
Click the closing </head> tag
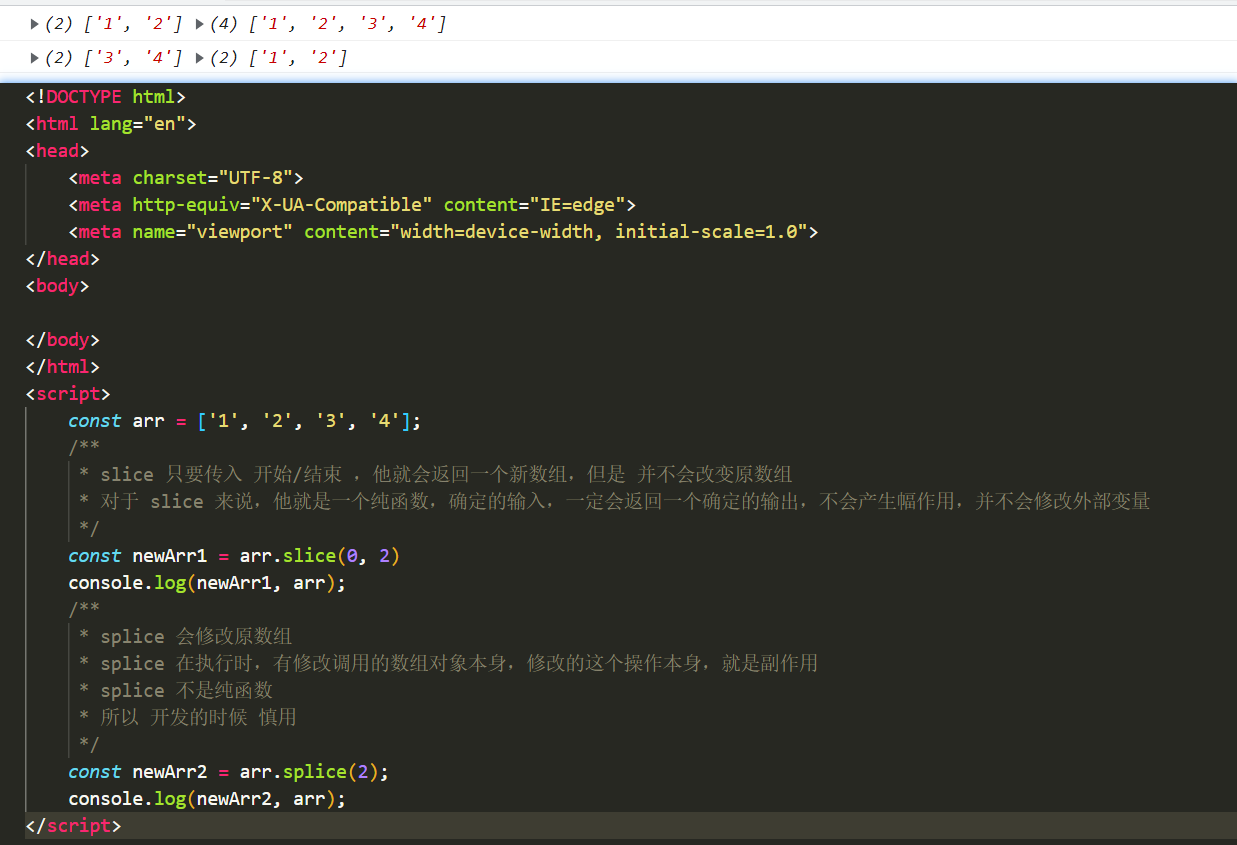pyautogui.click(x=63, y=259)
